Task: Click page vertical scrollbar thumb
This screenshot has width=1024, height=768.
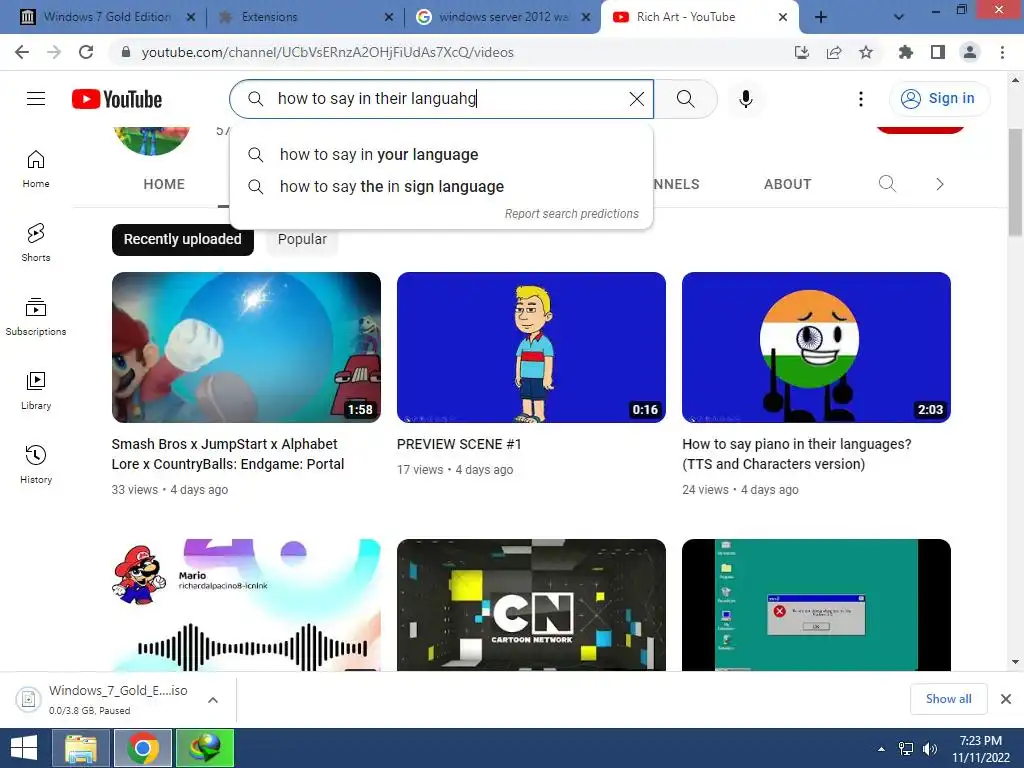Action: pos(1015,183)
